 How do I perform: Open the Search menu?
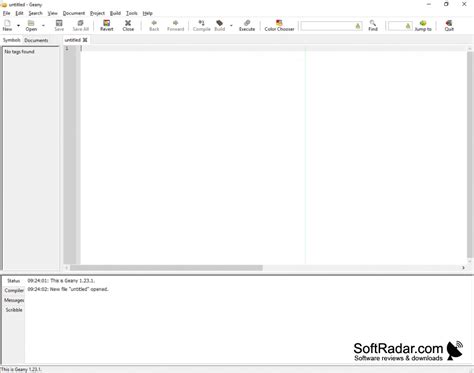pyautogui.click(x=35, y=13)
